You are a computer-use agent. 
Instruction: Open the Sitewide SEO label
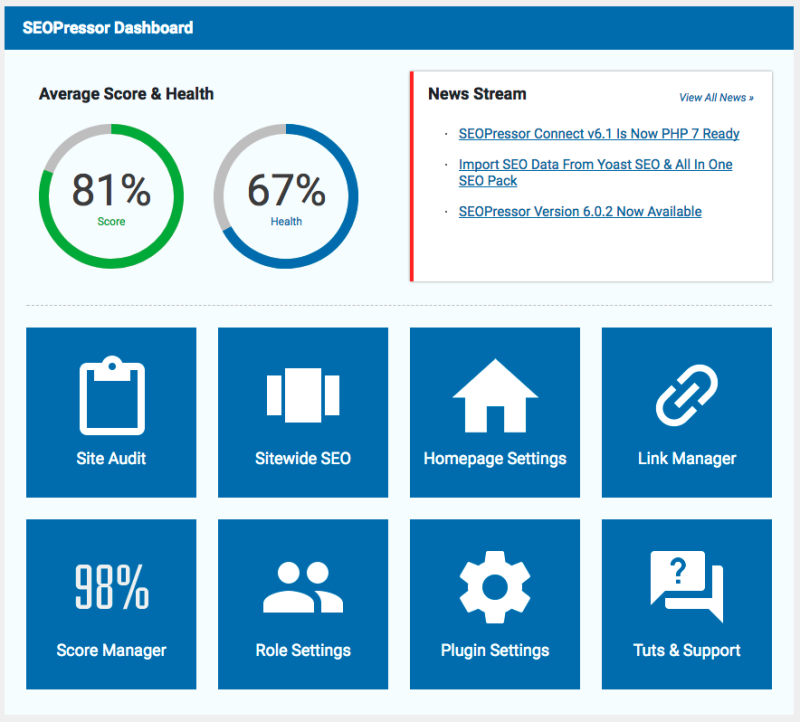click(x=303, y=458)
